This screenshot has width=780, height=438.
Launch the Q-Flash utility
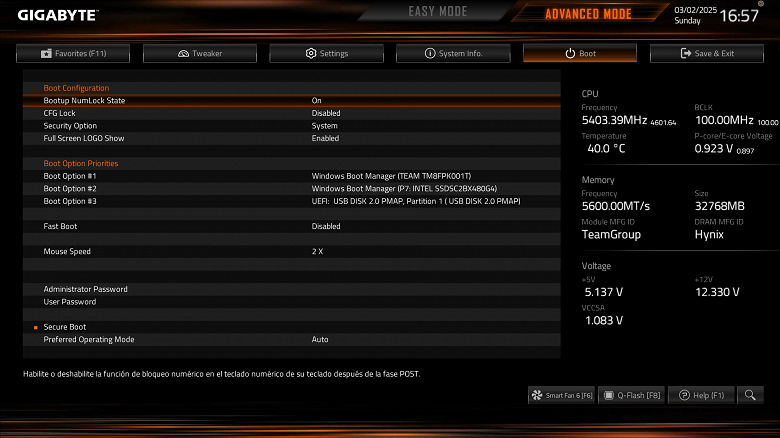pos(632,395)
